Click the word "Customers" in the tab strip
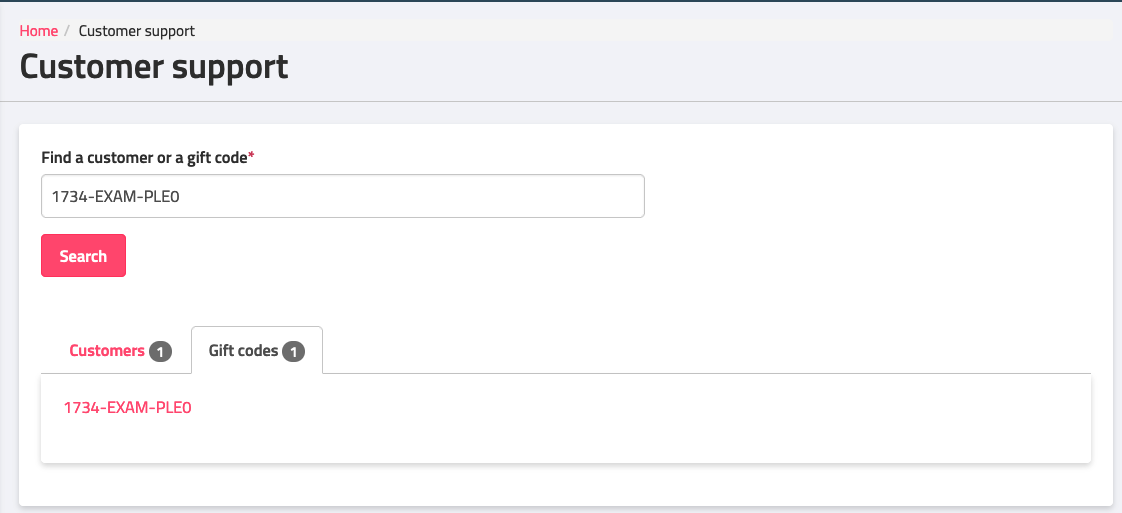 pos(107,351)
